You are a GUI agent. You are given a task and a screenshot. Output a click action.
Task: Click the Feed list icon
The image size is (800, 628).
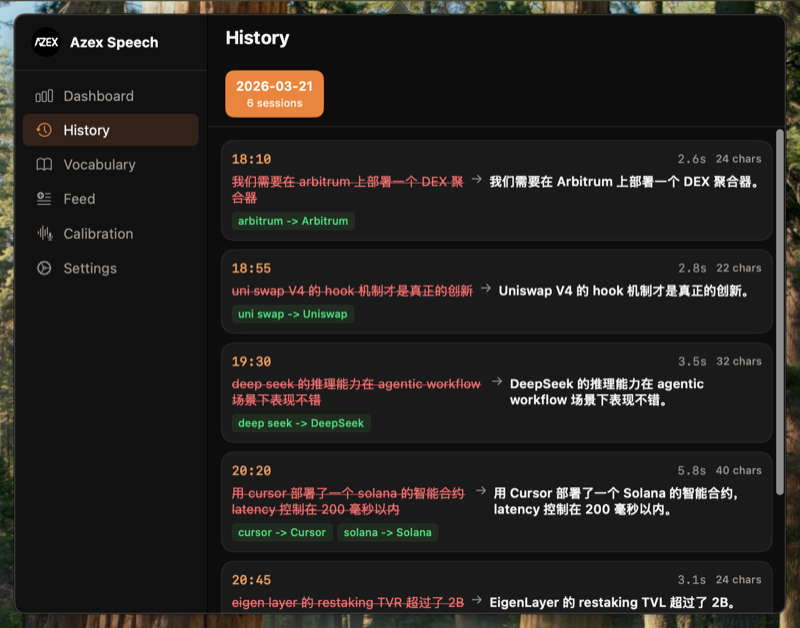point(44,198)
